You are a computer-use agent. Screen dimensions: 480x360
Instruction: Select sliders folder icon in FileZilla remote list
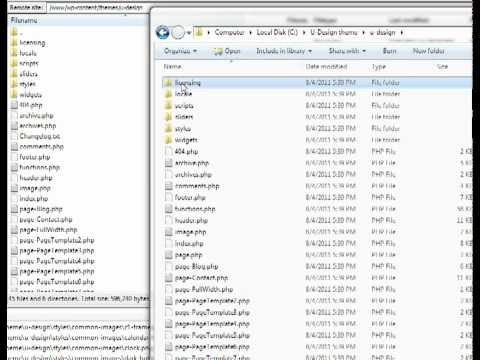(14, 74)
